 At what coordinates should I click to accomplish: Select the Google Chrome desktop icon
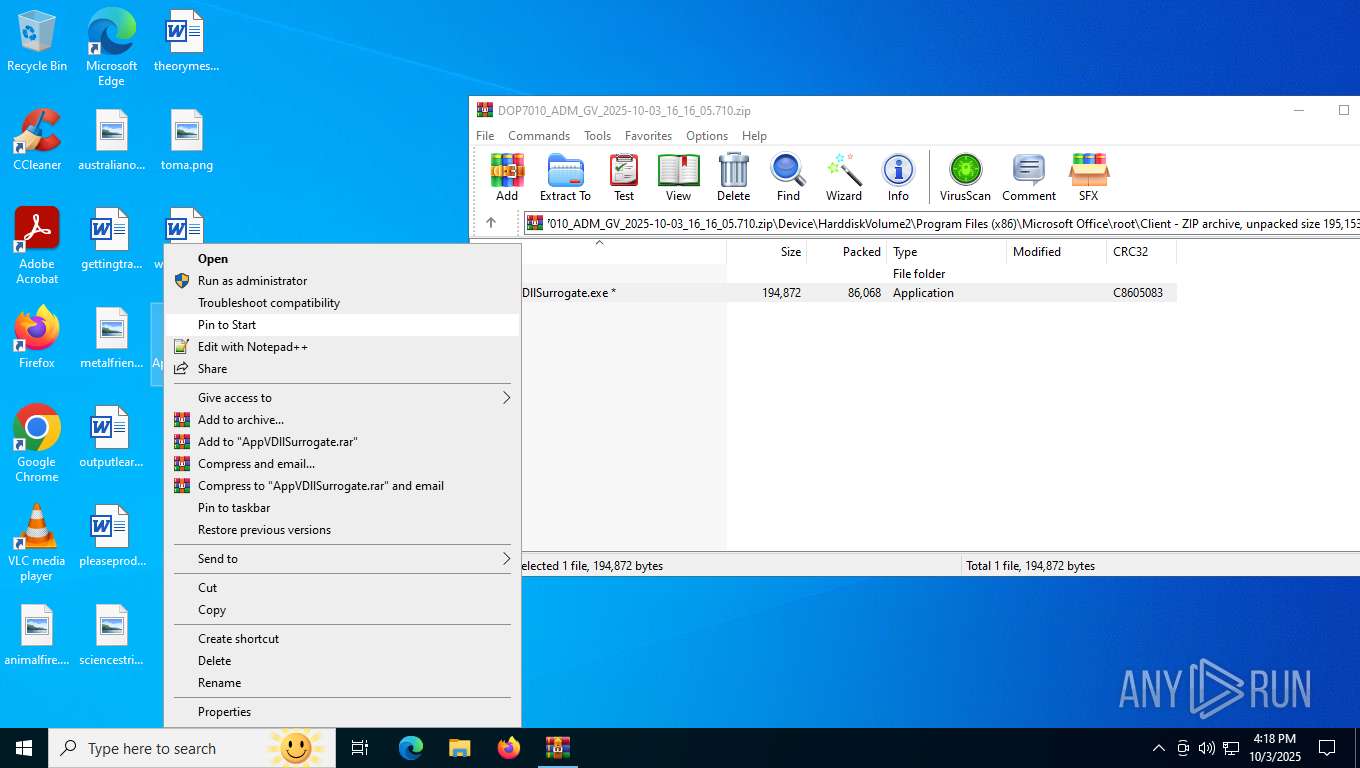(37, 444)
